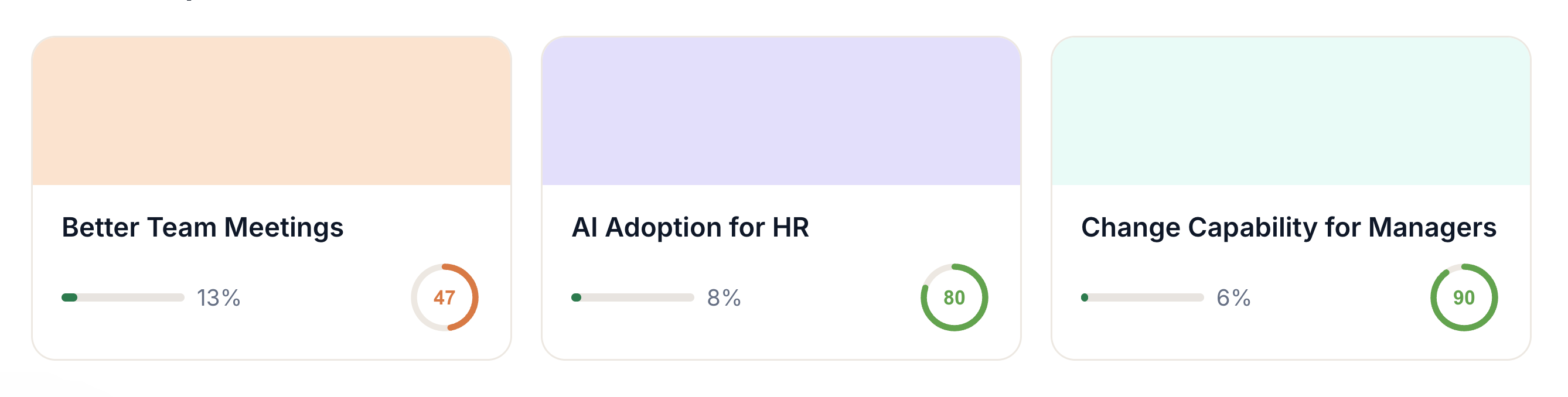Select the Better Team Meetings card body
Image resolution: width=1568 pixels, height=397 pixels.
click(x=271, y=272)
